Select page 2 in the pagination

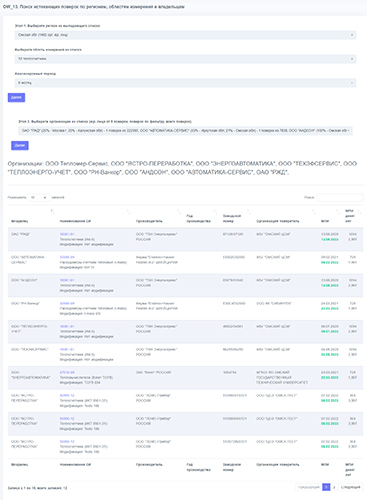[x=334, y=487]
